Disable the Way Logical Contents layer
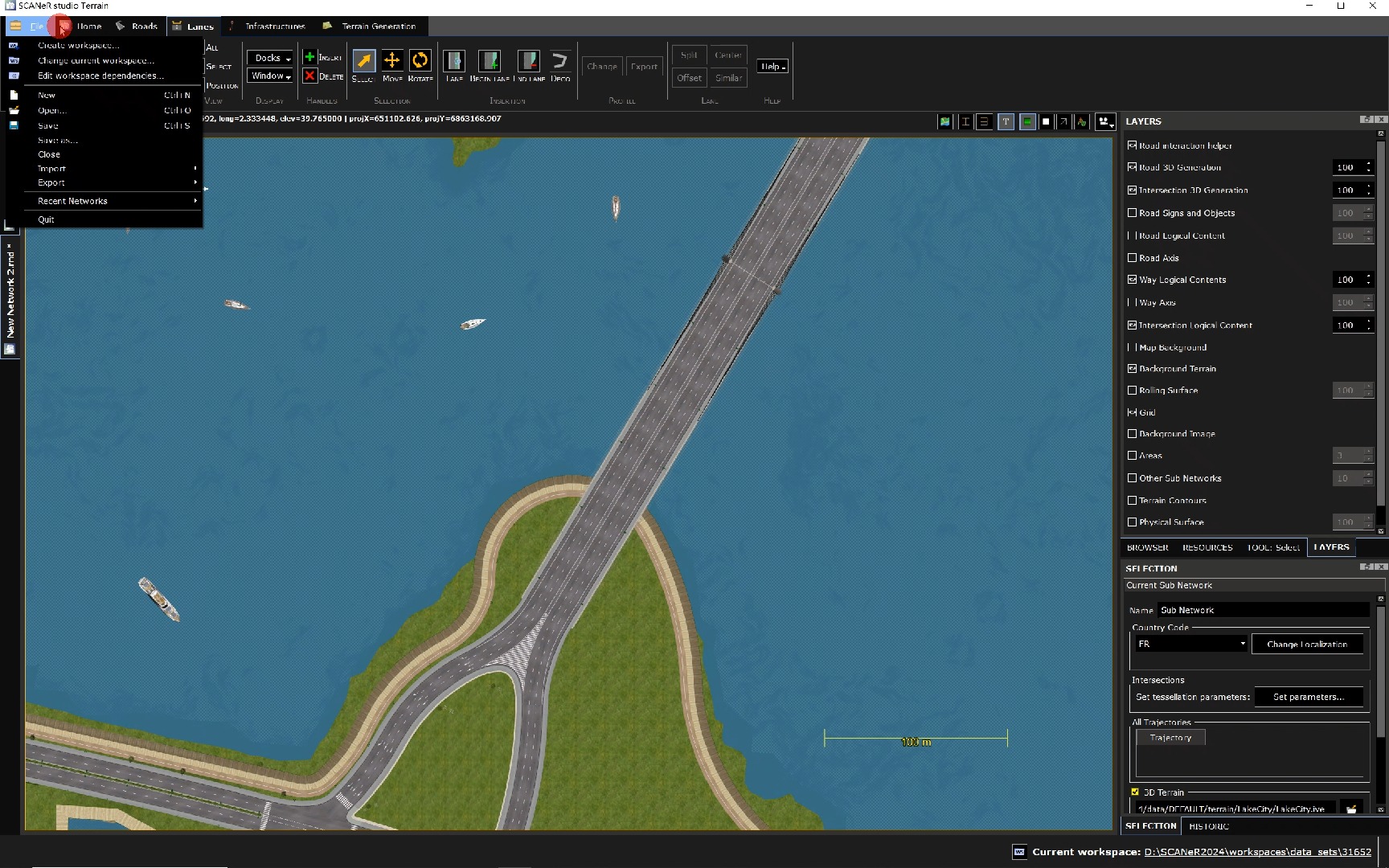The image size is (1389, 868). tap(1132, 280)
